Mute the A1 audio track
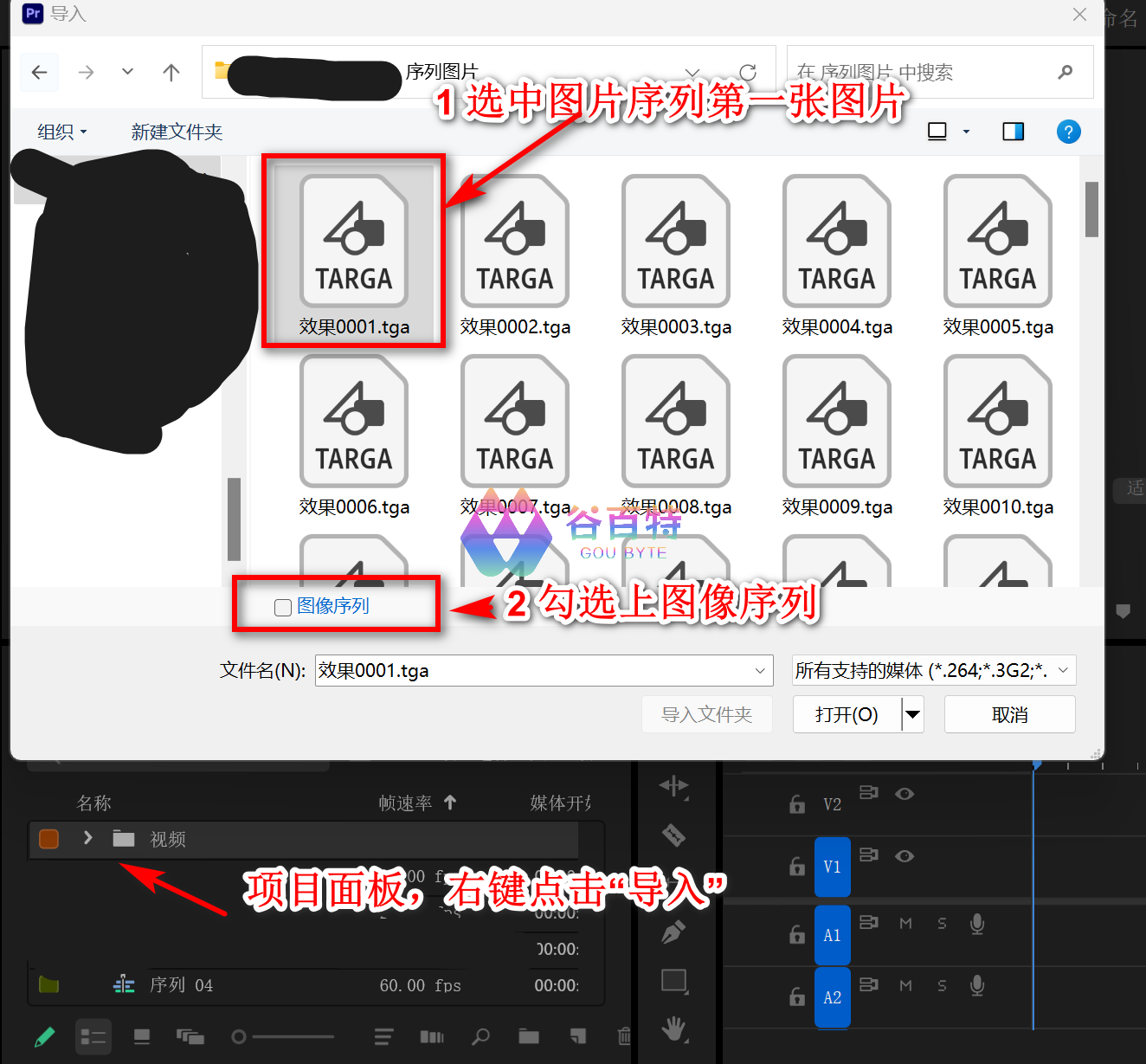The image size is (1146, 1064). [x=905, y=924]
